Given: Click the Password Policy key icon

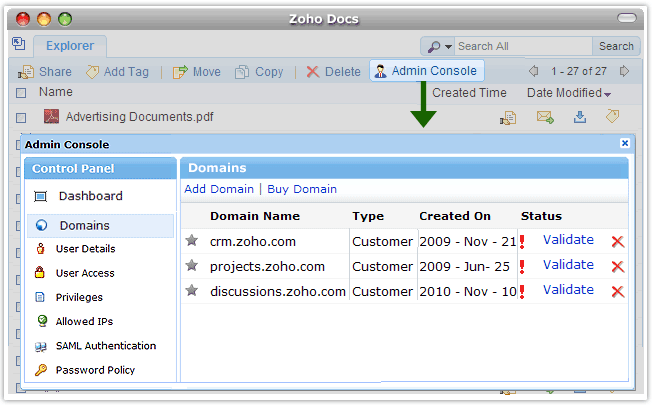Looking at the screenshot, I should (x=41, y=370).
